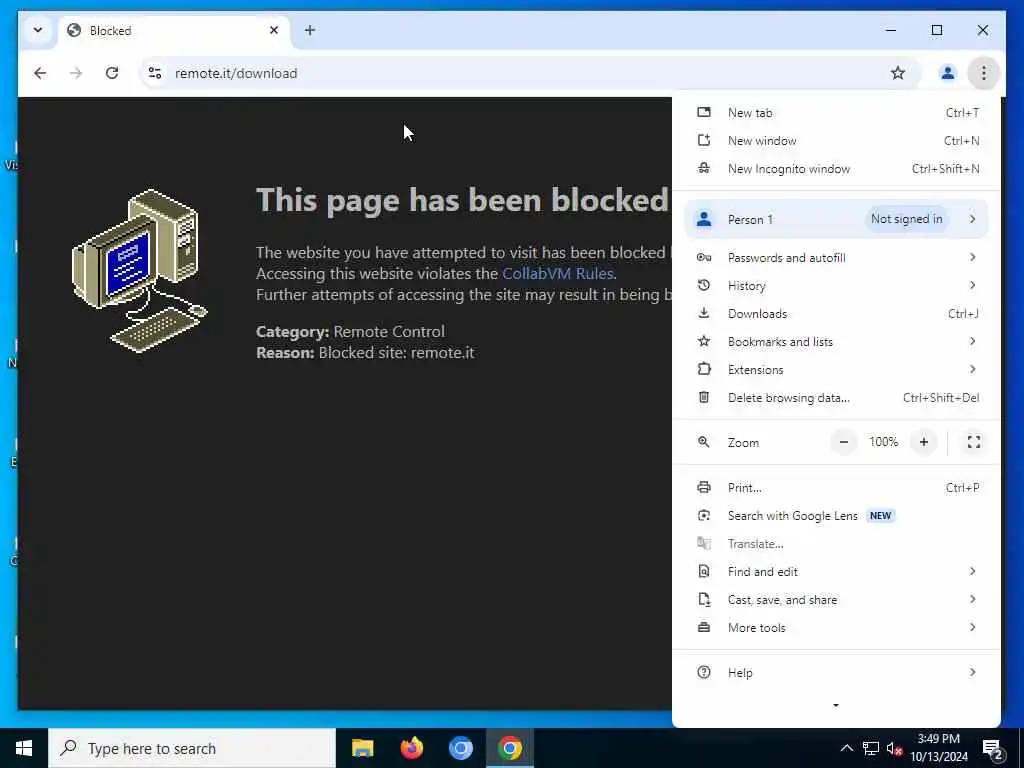Click the Google Chrome taskbar icon

point(509,748)
